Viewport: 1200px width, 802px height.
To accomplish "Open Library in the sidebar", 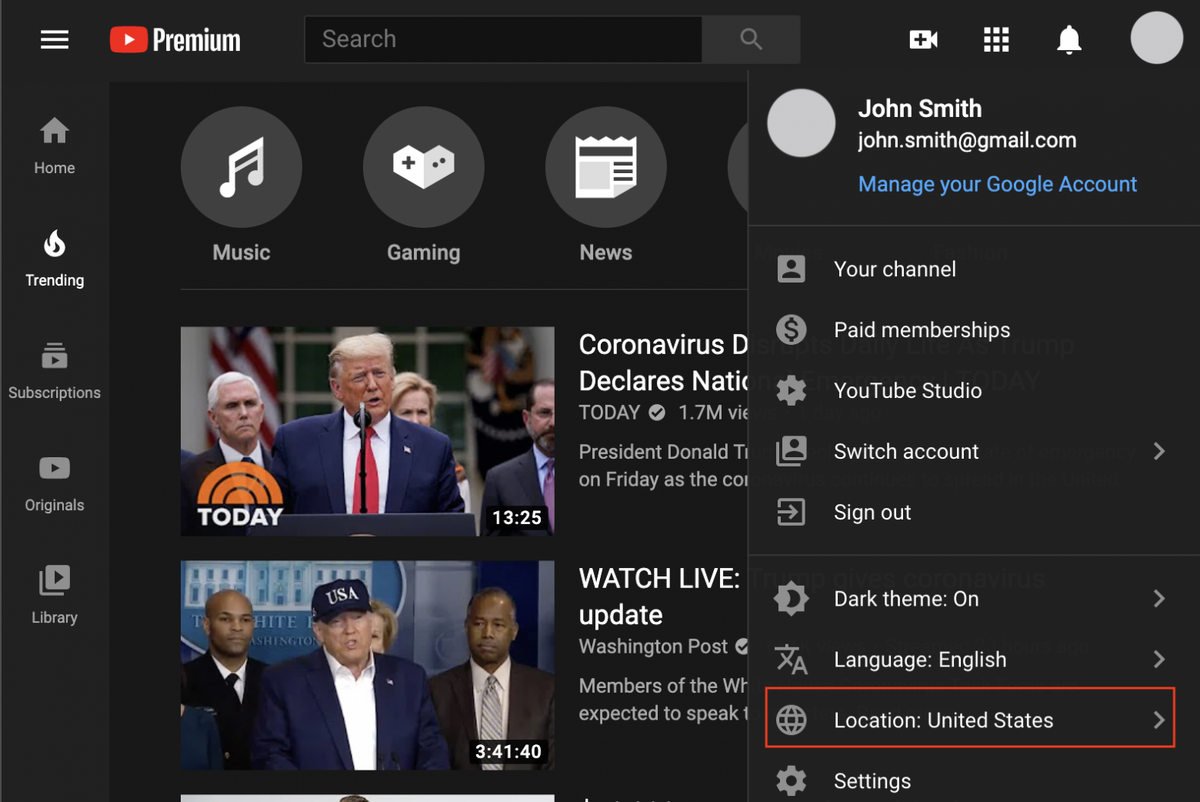I will [x=54, y=595].
